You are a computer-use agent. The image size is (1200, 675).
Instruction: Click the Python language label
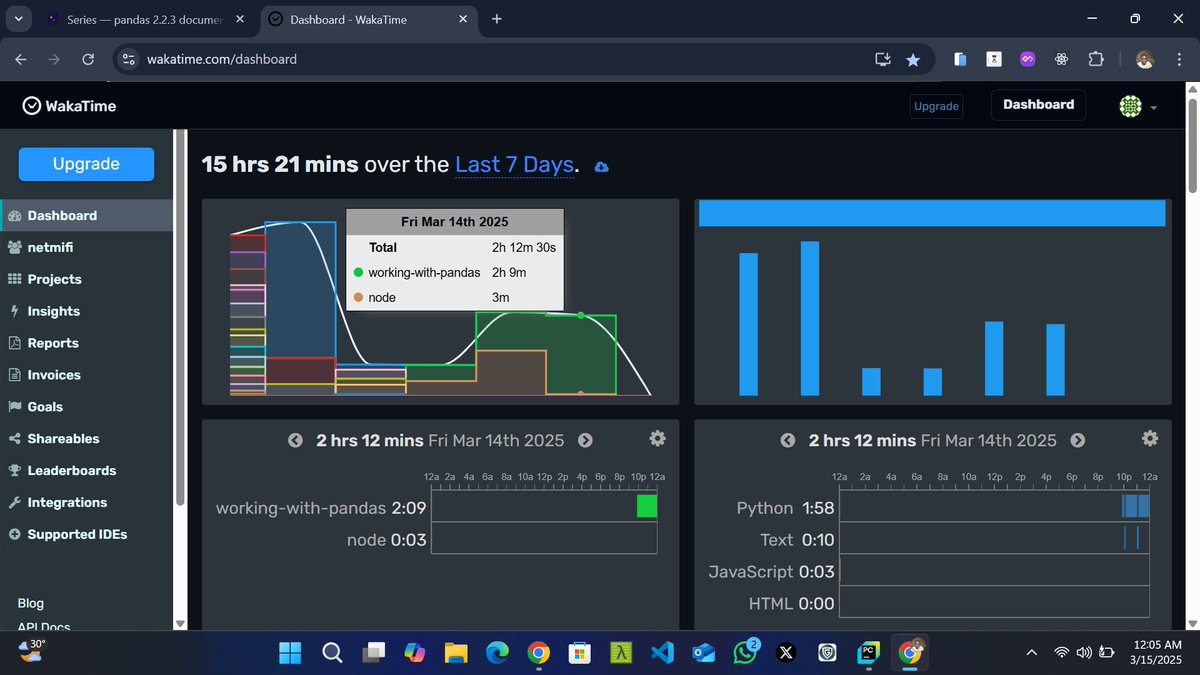pyautogui.click(x=765, y=508)
